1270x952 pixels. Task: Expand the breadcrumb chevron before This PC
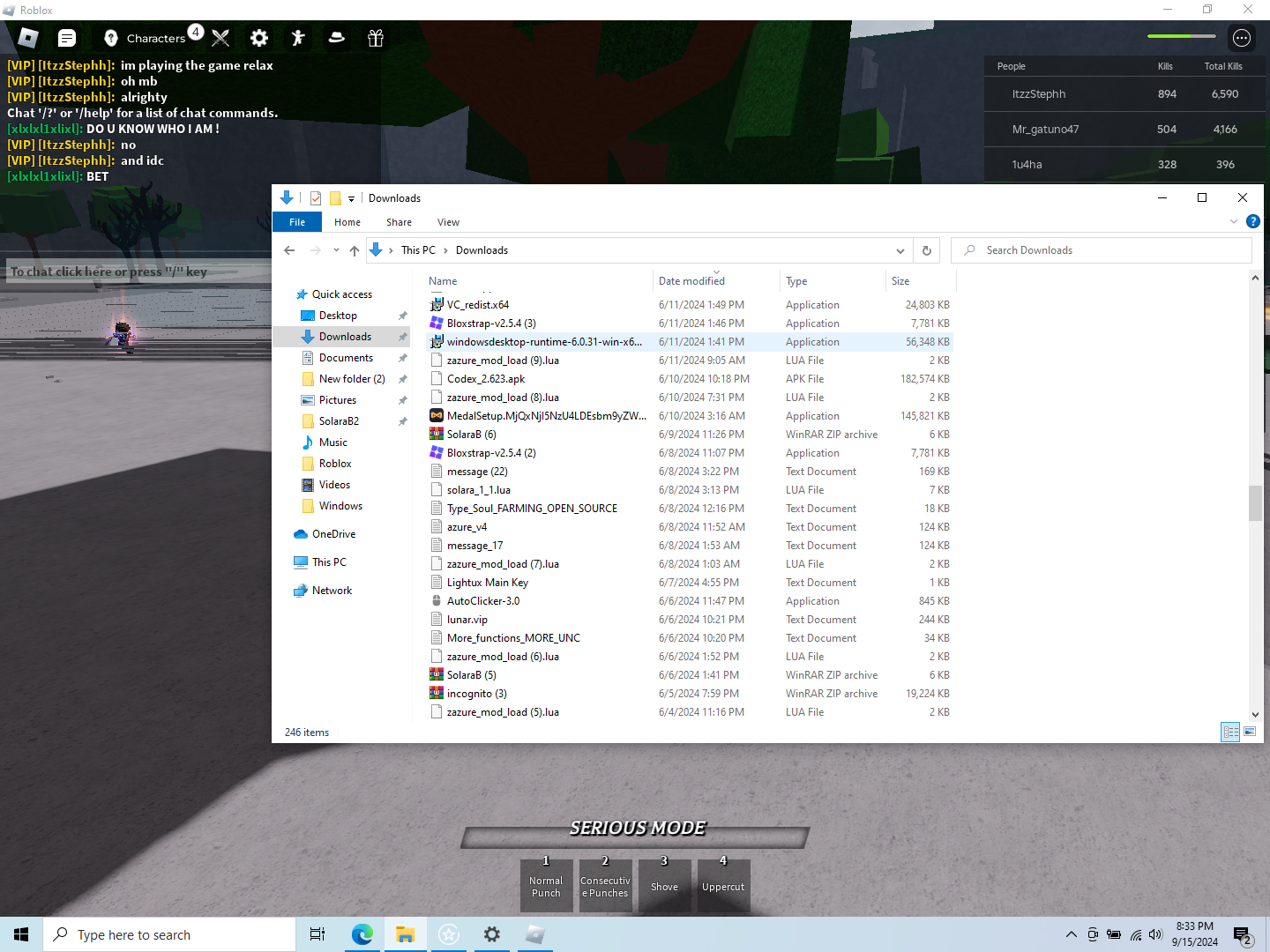[x=391, y=250]
